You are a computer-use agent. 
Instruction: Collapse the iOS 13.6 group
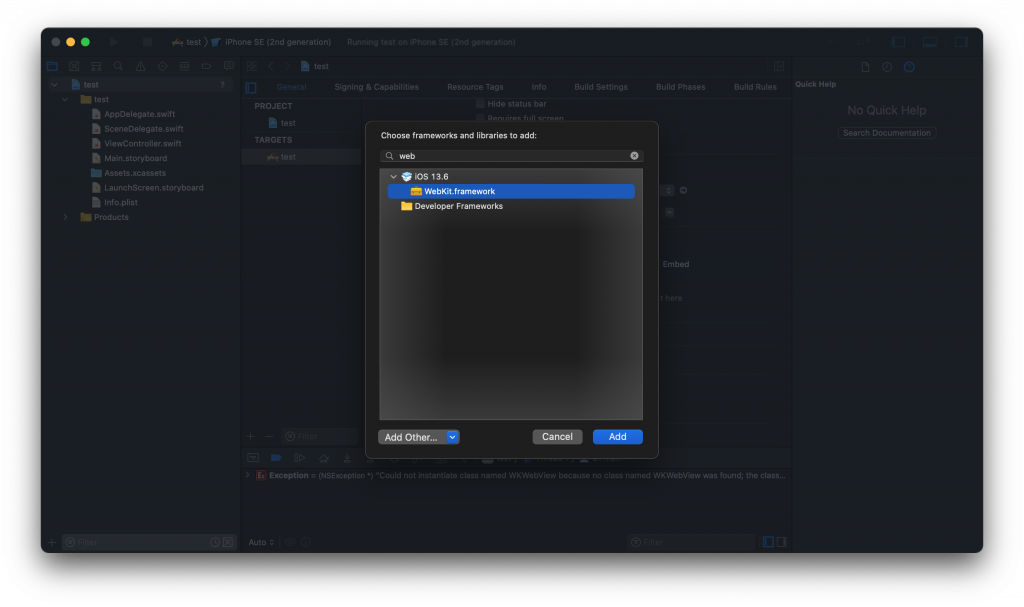click(393, 176)
